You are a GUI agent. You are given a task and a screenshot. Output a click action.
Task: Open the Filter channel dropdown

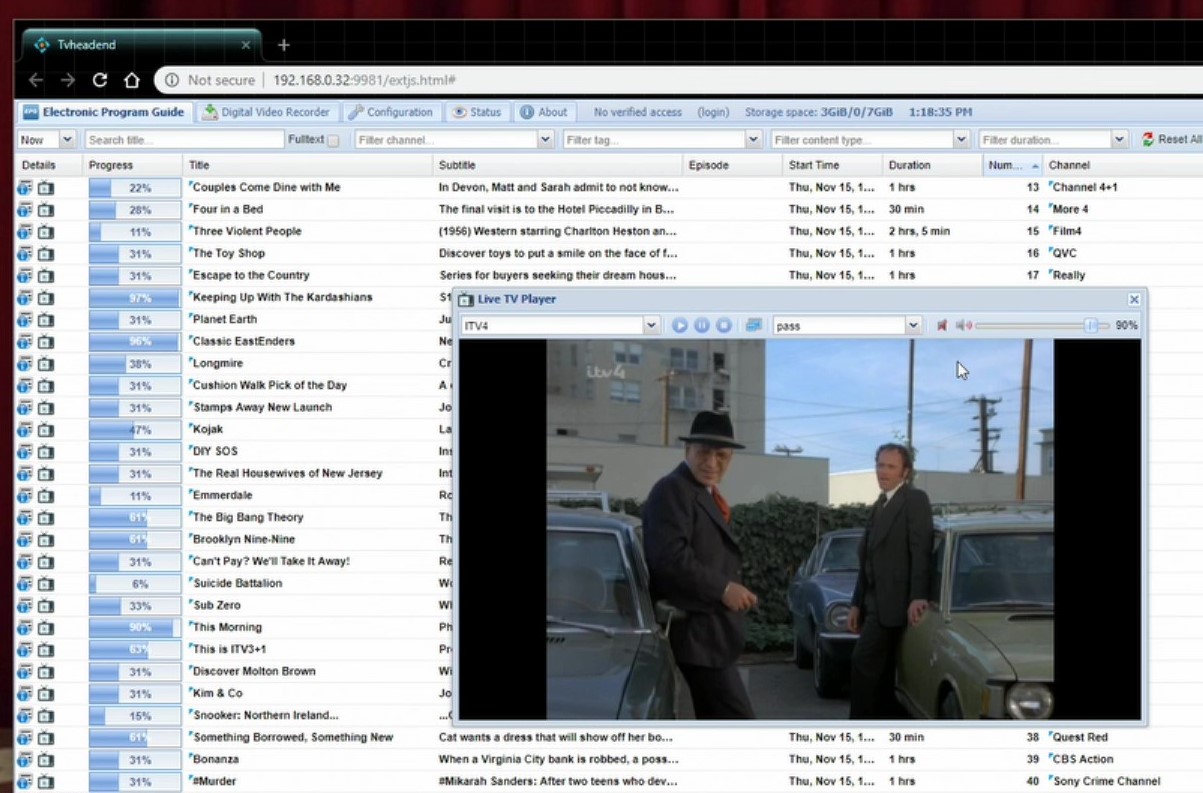pyautogui.click(x=545, y=140)
